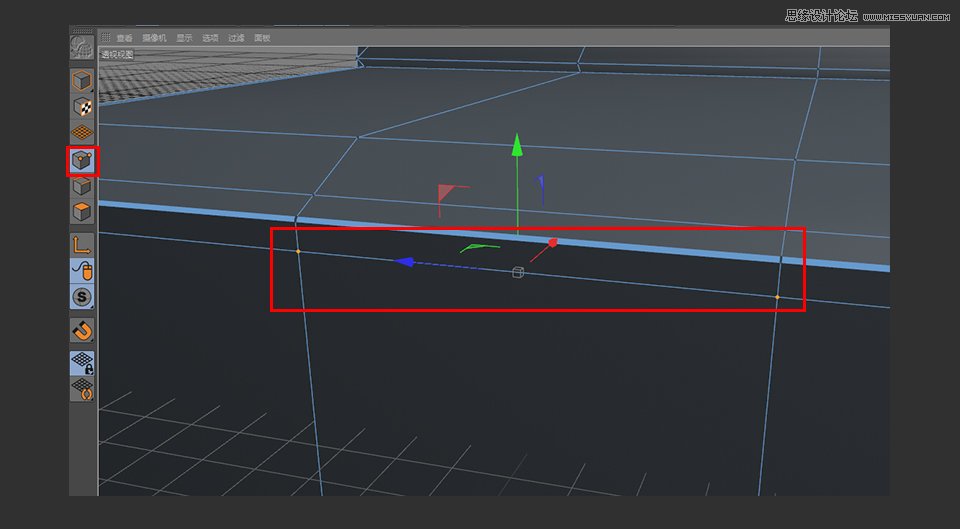Expand the 显示 (Display) menu
The width and height of the screenshot is (960, 529).
(x=184, y=38)
